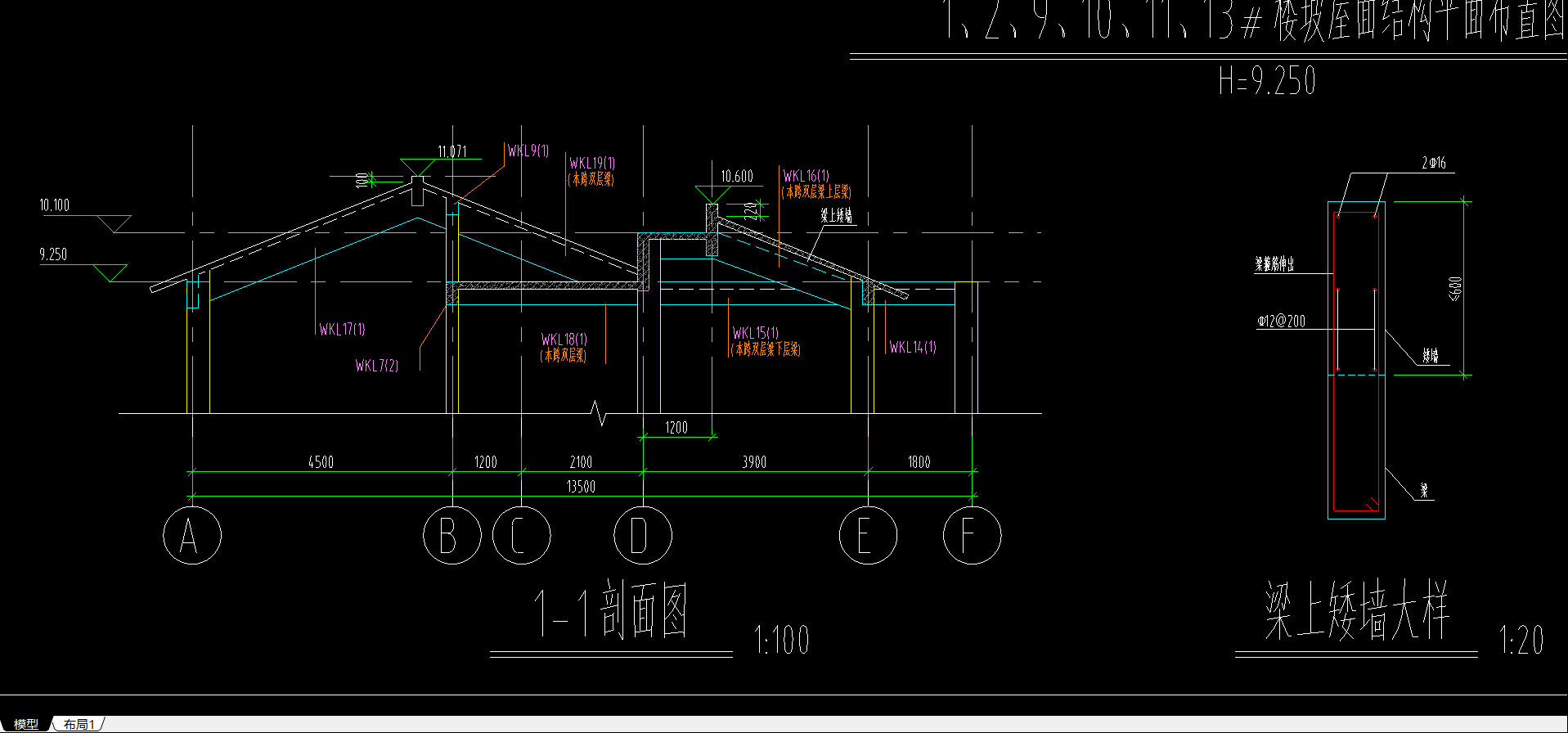Select the WKL7(2) beam label
The image size is (1568, 733).
click(x=377, y=366)
